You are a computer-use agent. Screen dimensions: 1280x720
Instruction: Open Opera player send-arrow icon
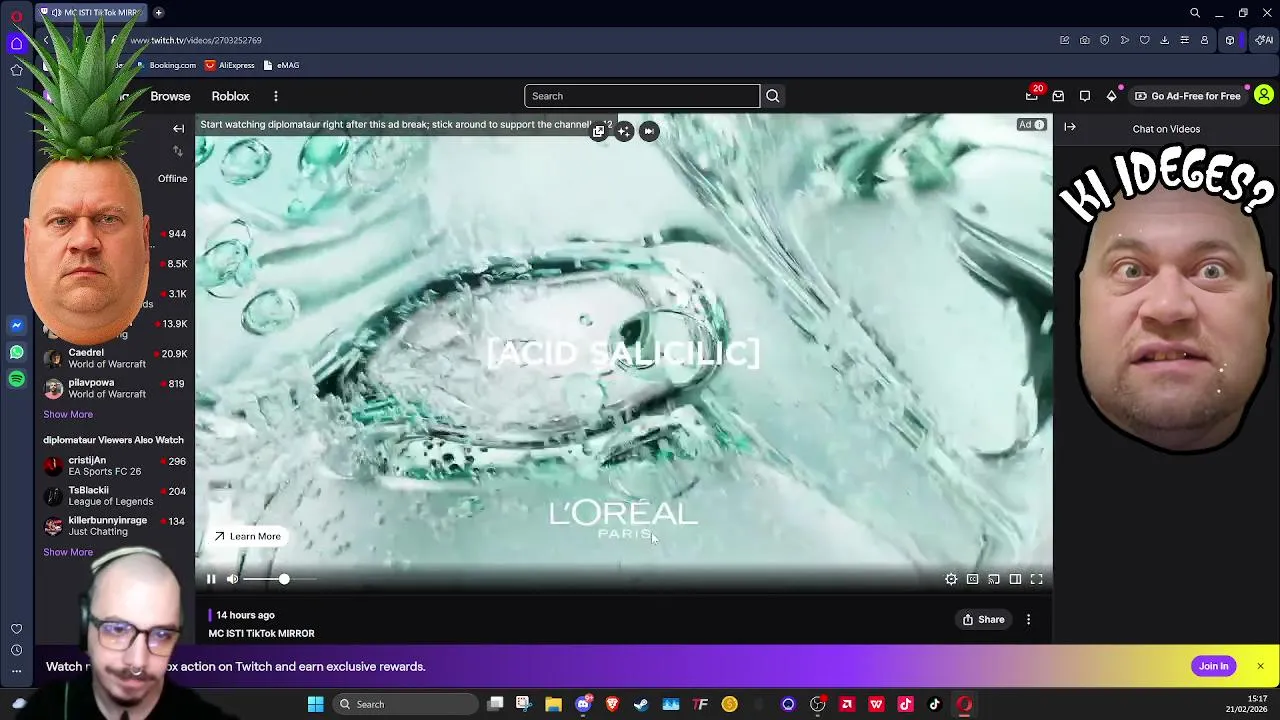coord(1125,40)
